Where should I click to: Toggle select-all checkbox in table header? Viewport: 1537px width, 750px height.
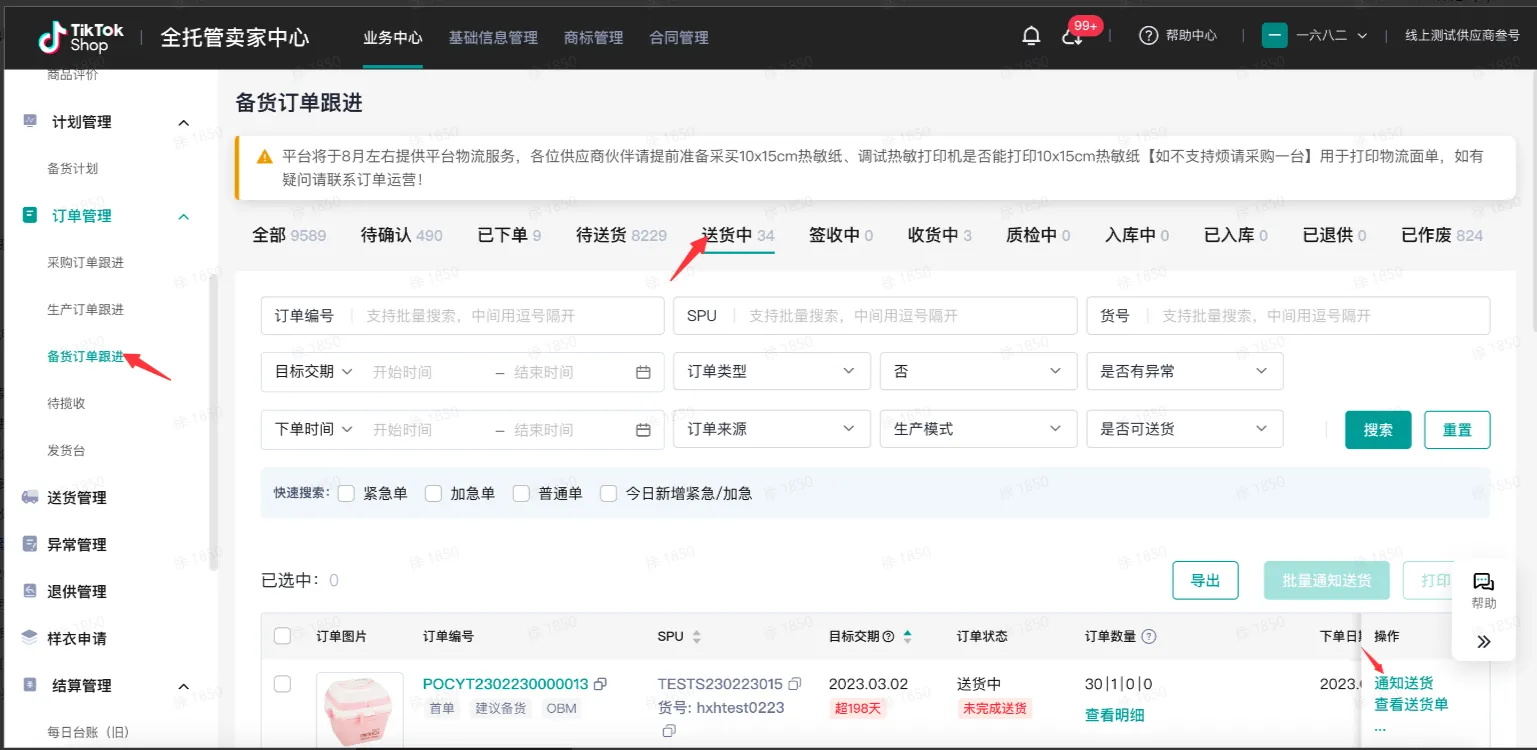(x=282, y=636)
